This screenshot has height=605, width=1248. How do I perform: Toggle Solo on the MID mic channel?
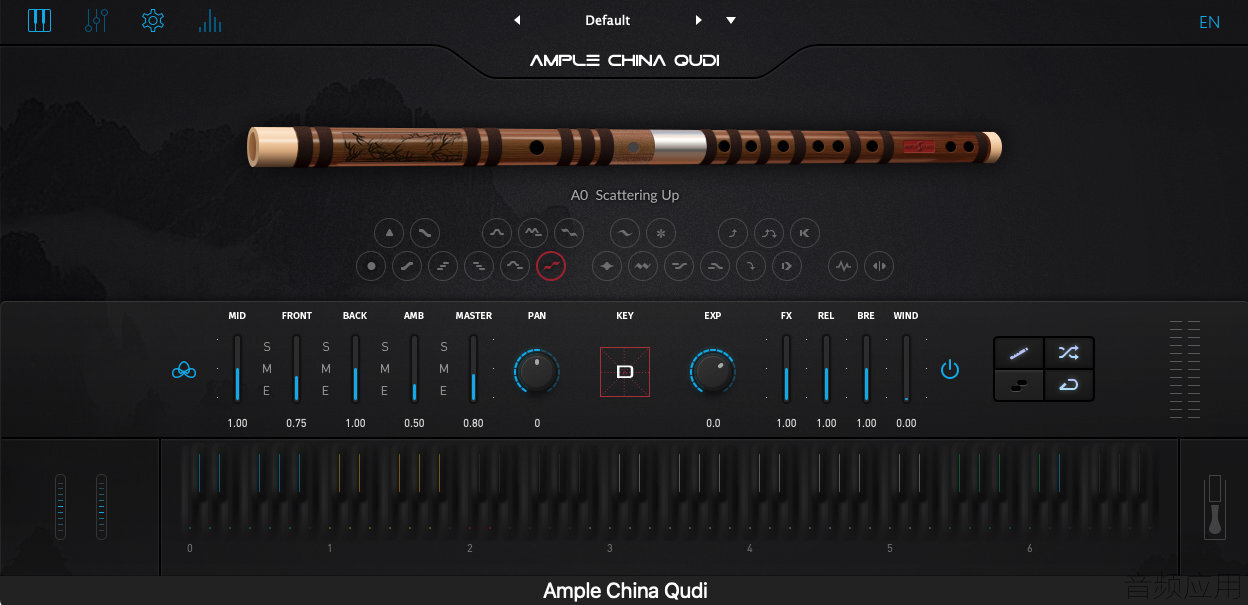click(x=267, y=347)
